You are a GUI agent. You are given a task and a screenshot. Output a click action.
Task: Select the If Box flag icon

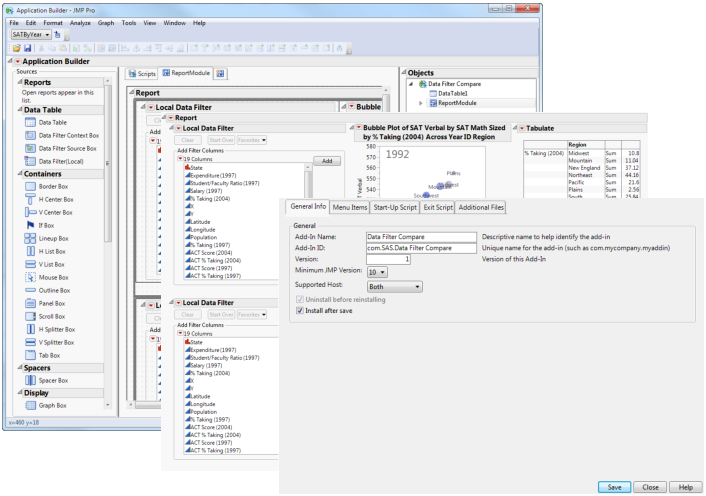[x=29, y=225]
